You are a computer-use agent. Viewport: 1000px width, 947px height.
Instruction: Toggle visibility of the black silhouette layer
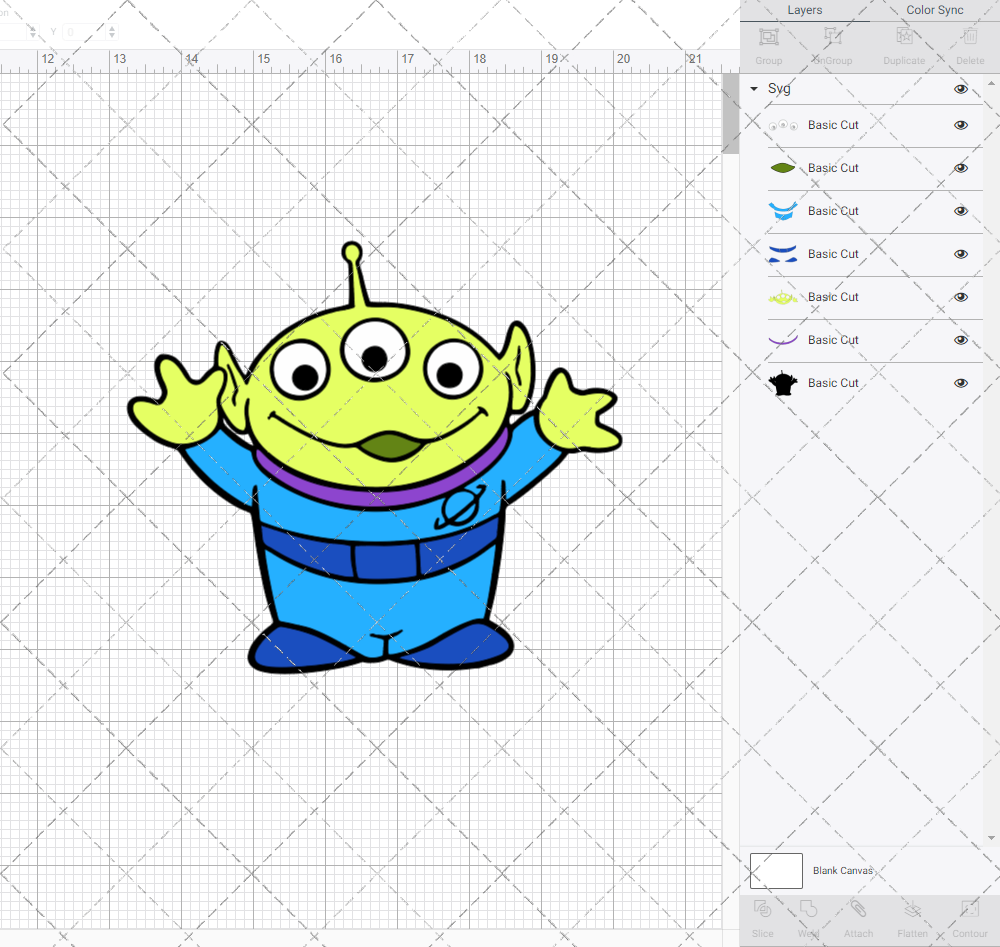point(961,383)
